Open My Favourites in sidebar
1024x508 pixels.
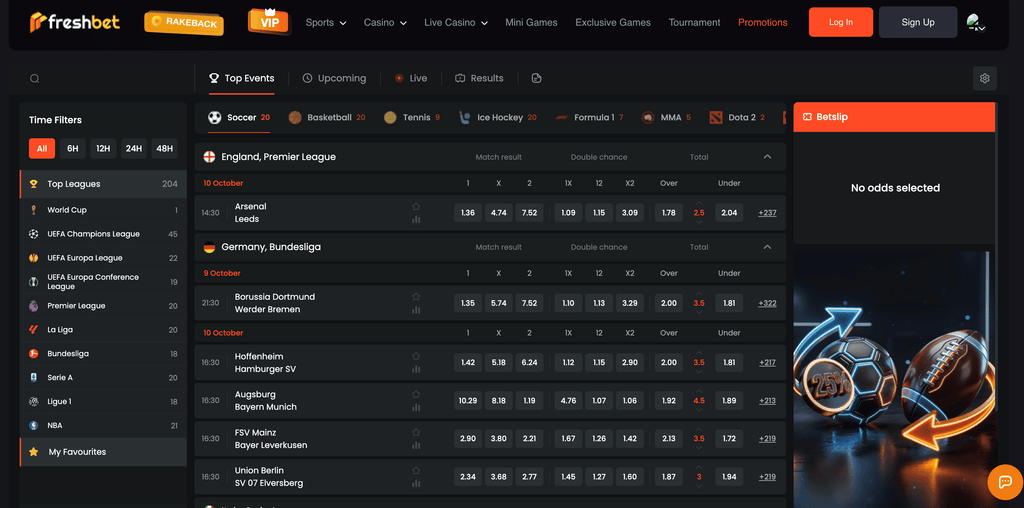tap(103, 452)
